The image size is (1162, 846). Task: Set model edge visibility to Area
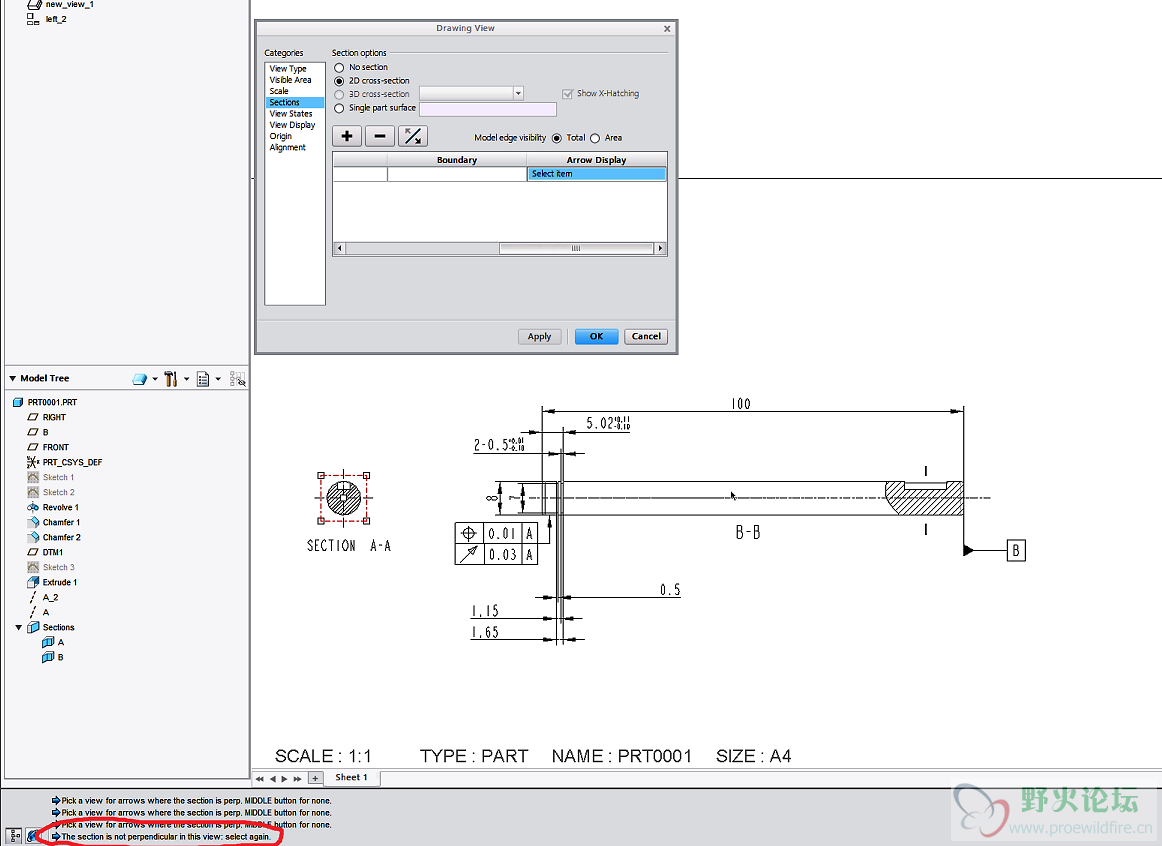point(595,138)
